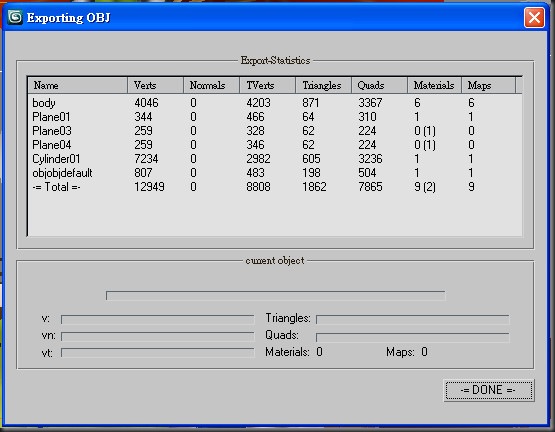The image size is (555, 432).
Task: Close the Exporting OBJ dialog
Action: (534, 17)
